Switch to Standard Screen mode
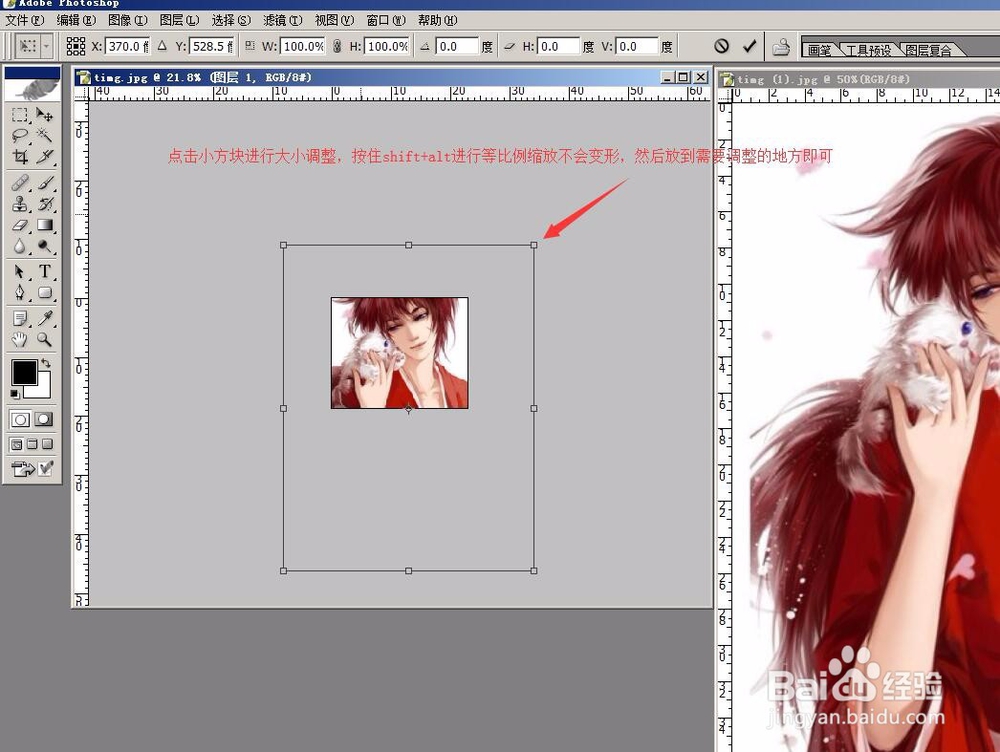 pos(17,445)
